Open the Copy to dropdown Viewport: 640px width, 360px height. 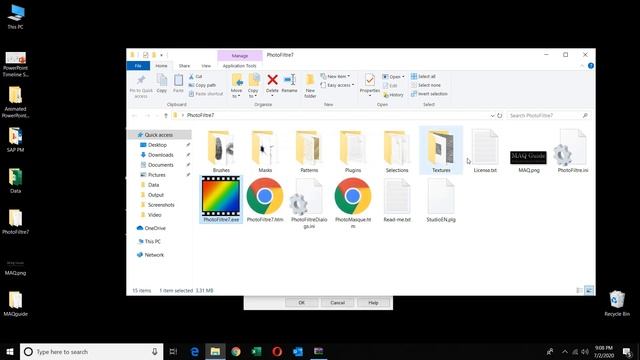tap(253, 86)
